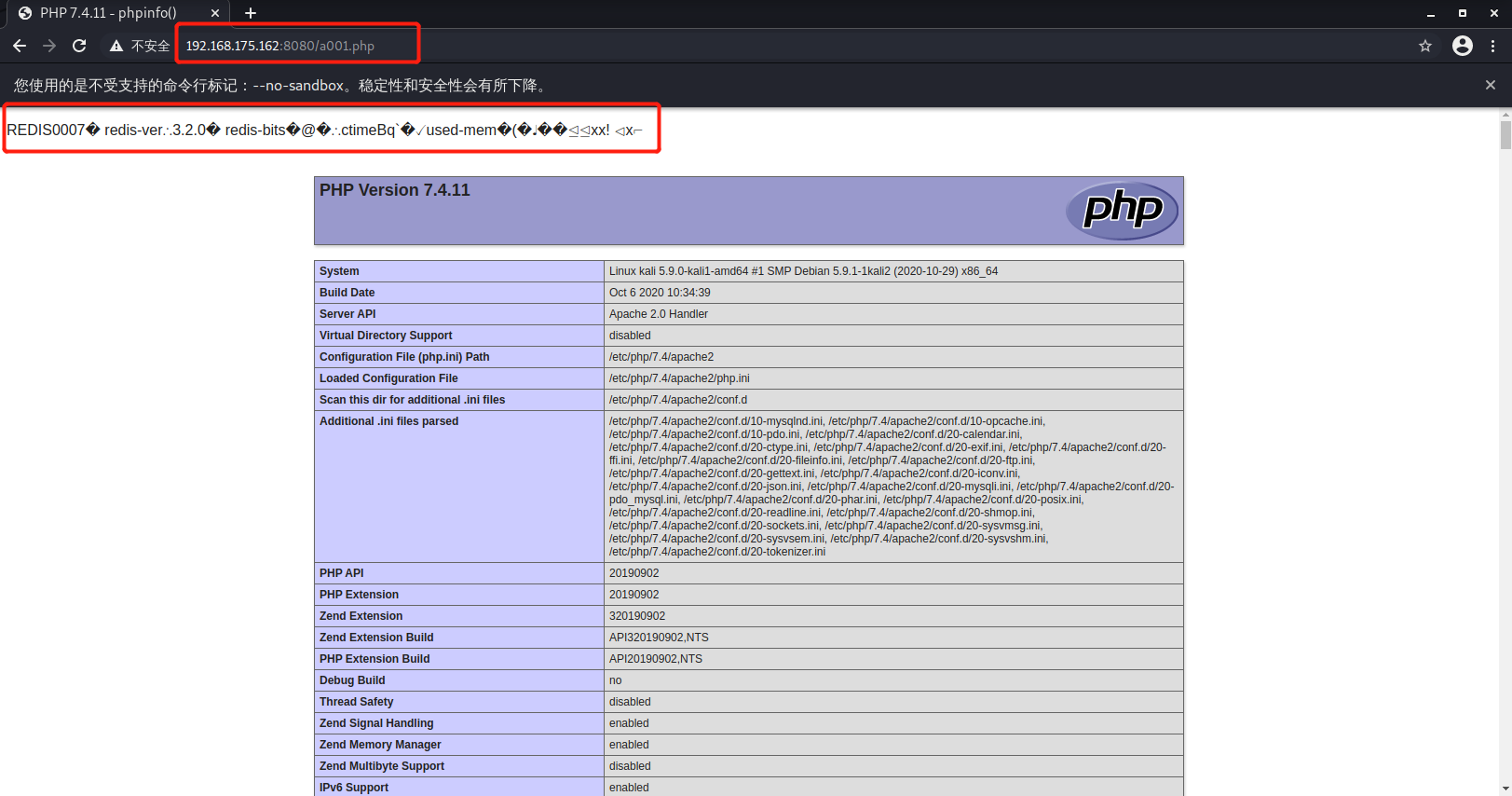Screen dimensions: 1512x796
Task: Click the Loaded Configuration File label
Action: coord(388,378)
